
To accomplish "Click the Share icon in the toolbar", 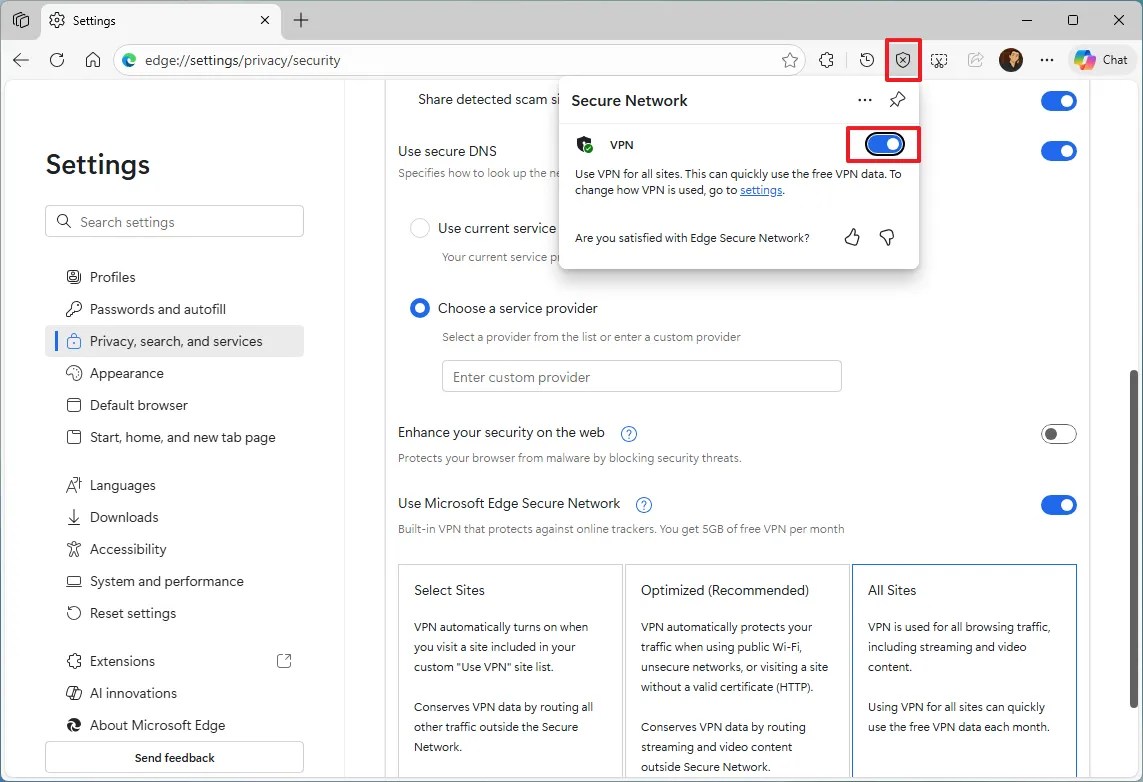I will [x=975, y=60].
